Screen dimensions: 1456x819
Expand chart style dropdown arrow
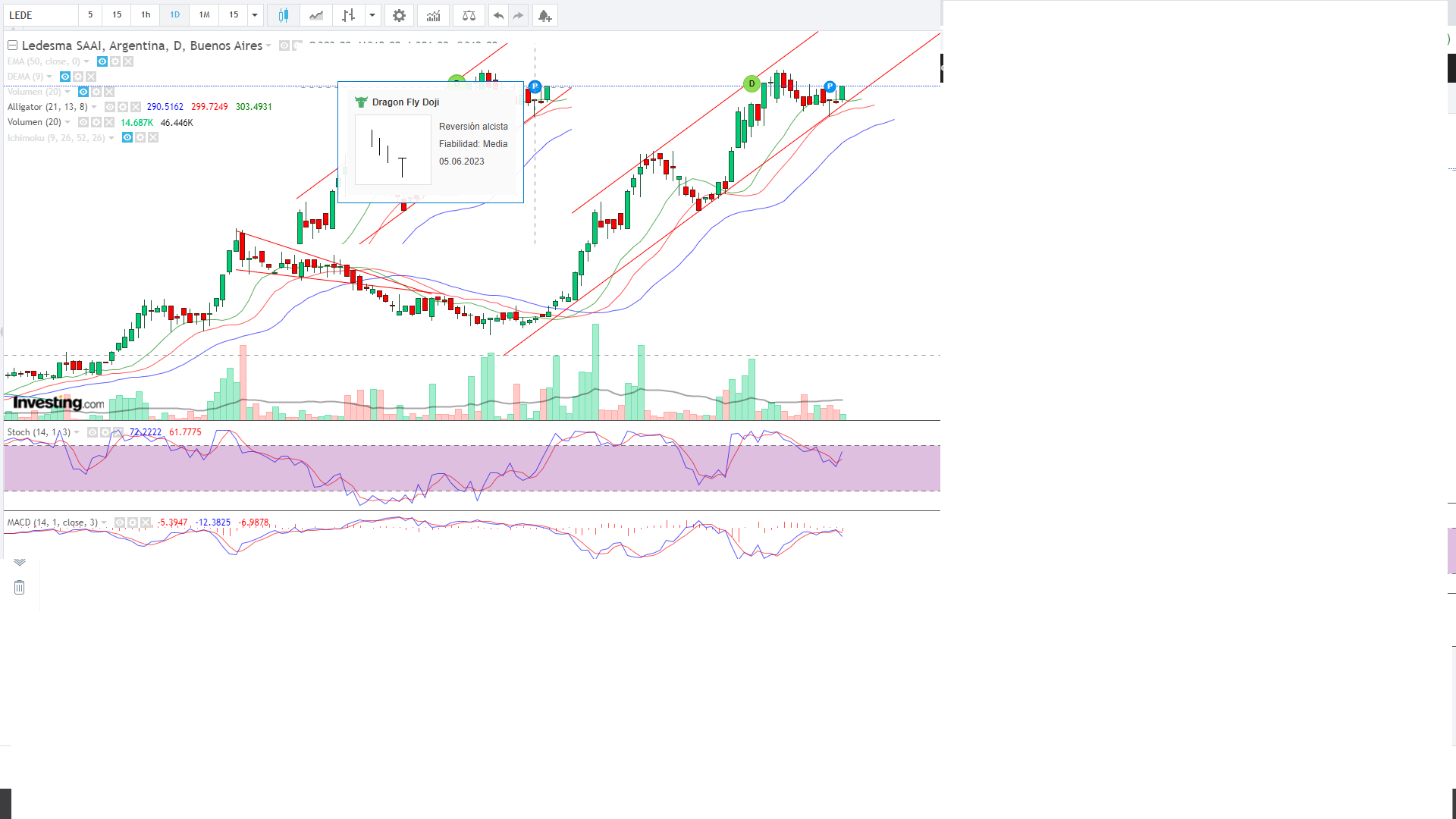tap(372, 15)
